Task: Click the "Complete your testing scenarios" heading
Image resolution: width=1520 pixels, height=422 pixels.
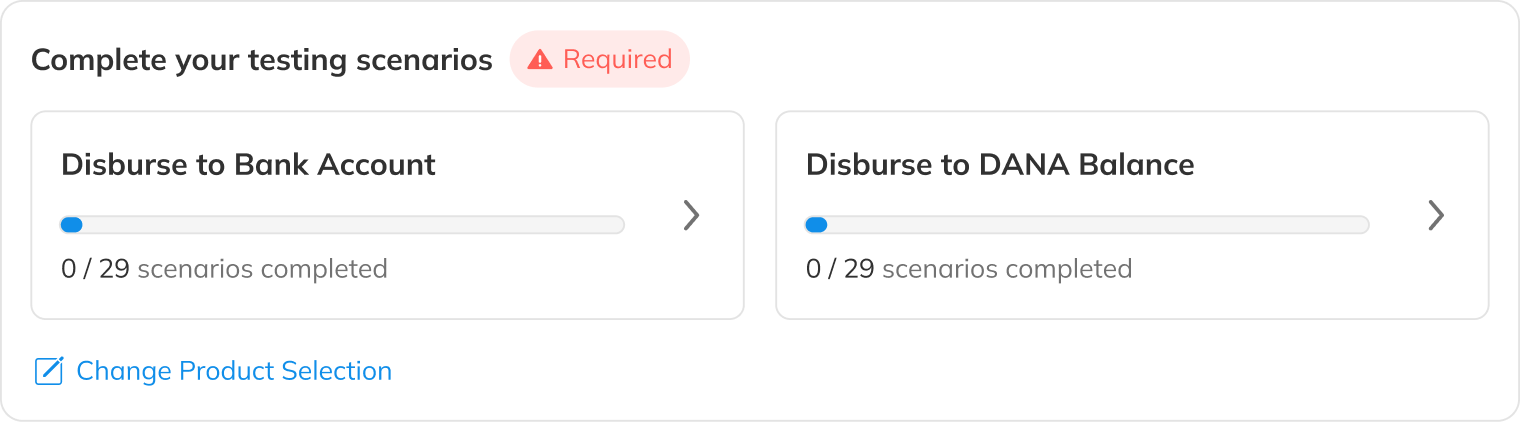Action: pos(262,60)
